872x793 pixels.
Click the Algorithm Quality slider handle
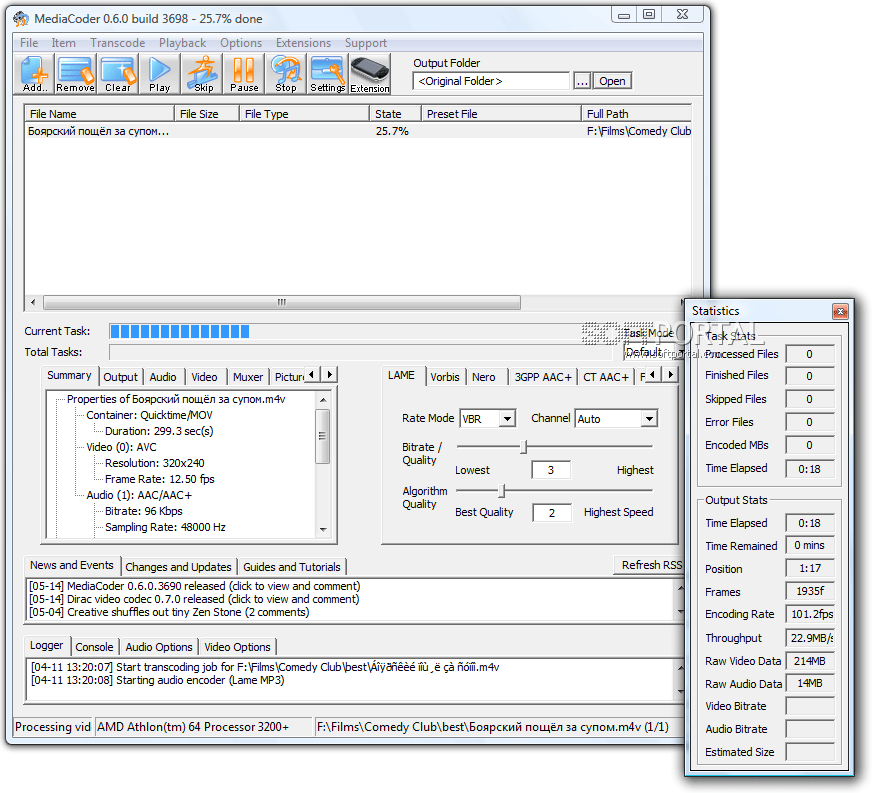(x=502, y=490)
